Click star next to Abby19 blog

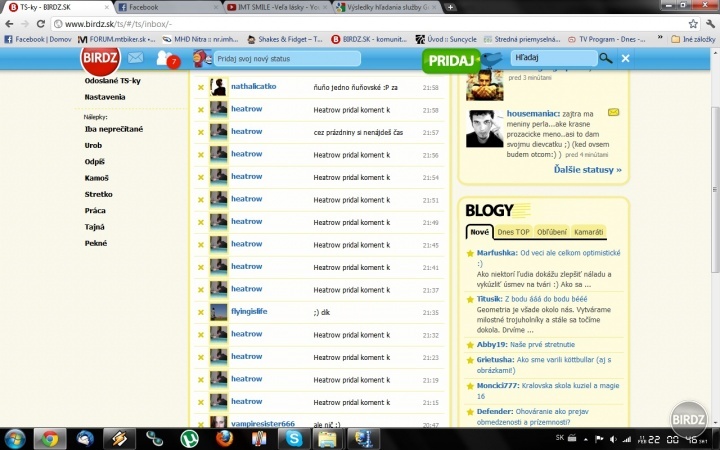(470, 345)
